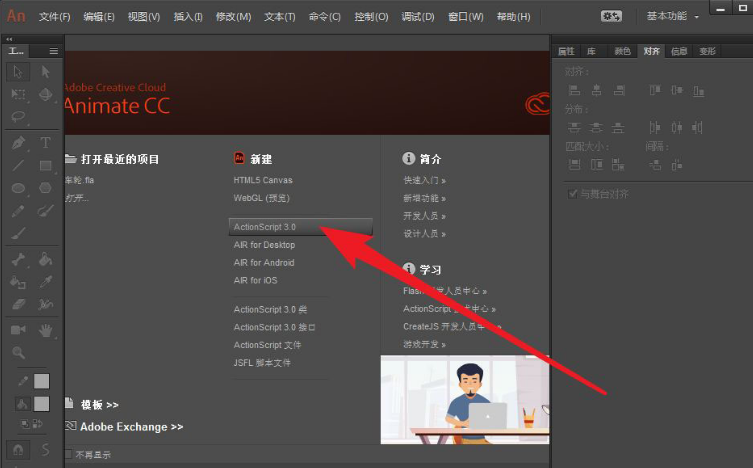Click the sync settings icon in title bar
Viewport: 753px width, 468px height.
(x=611, y=16)
